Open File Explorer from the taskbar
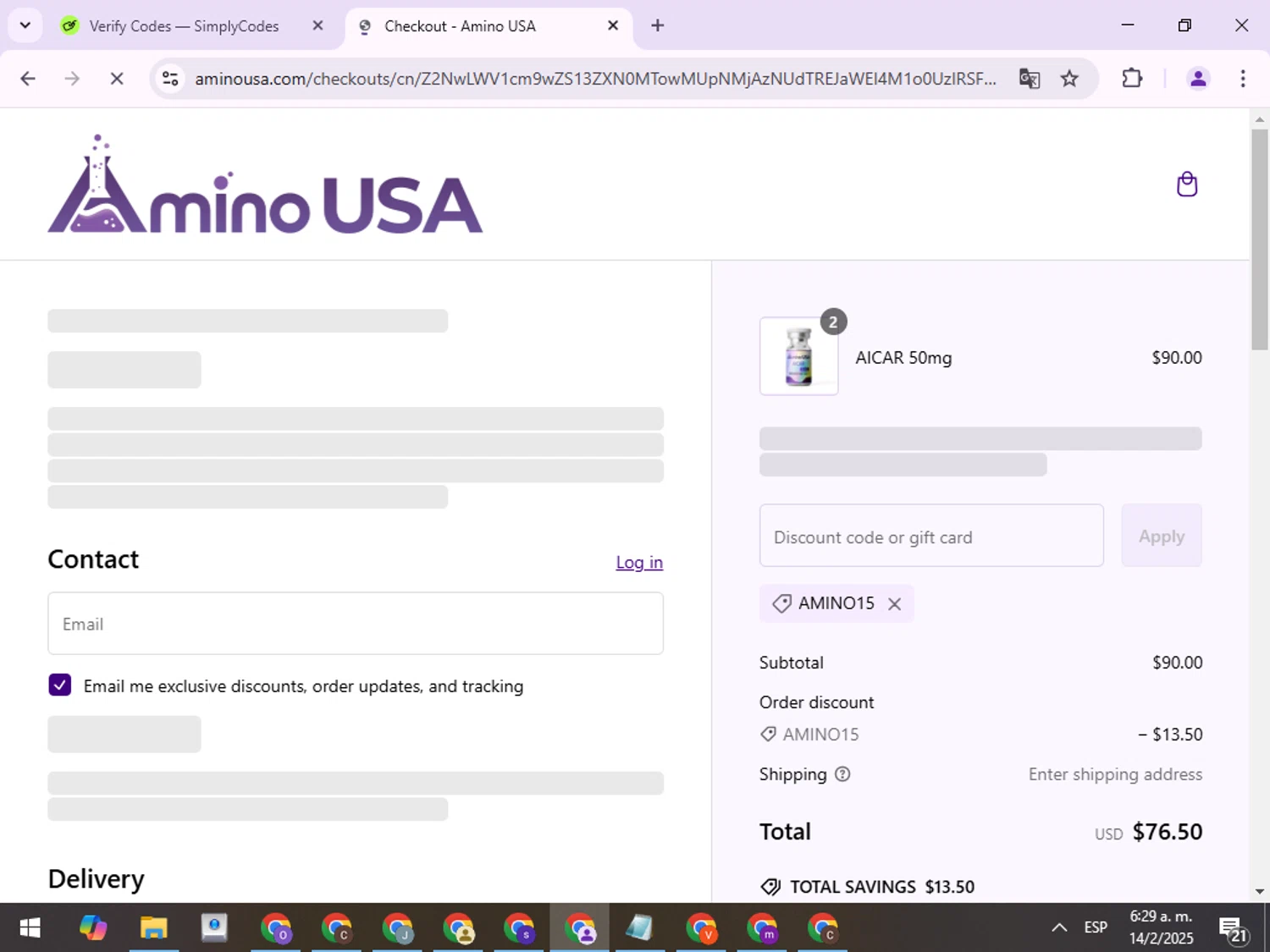The image size is (1270, 952). (153, 928)
